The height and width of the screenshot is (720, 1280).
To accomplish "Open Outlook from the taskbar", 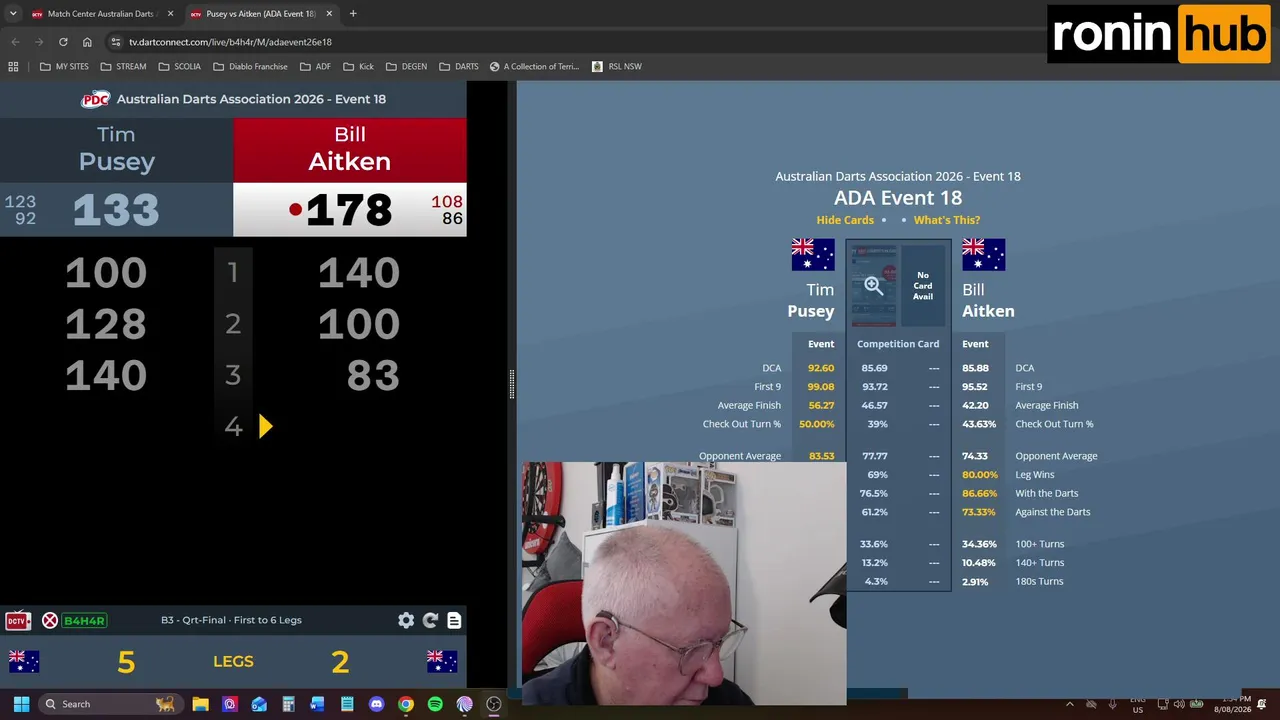I will (x=259, y=704).
